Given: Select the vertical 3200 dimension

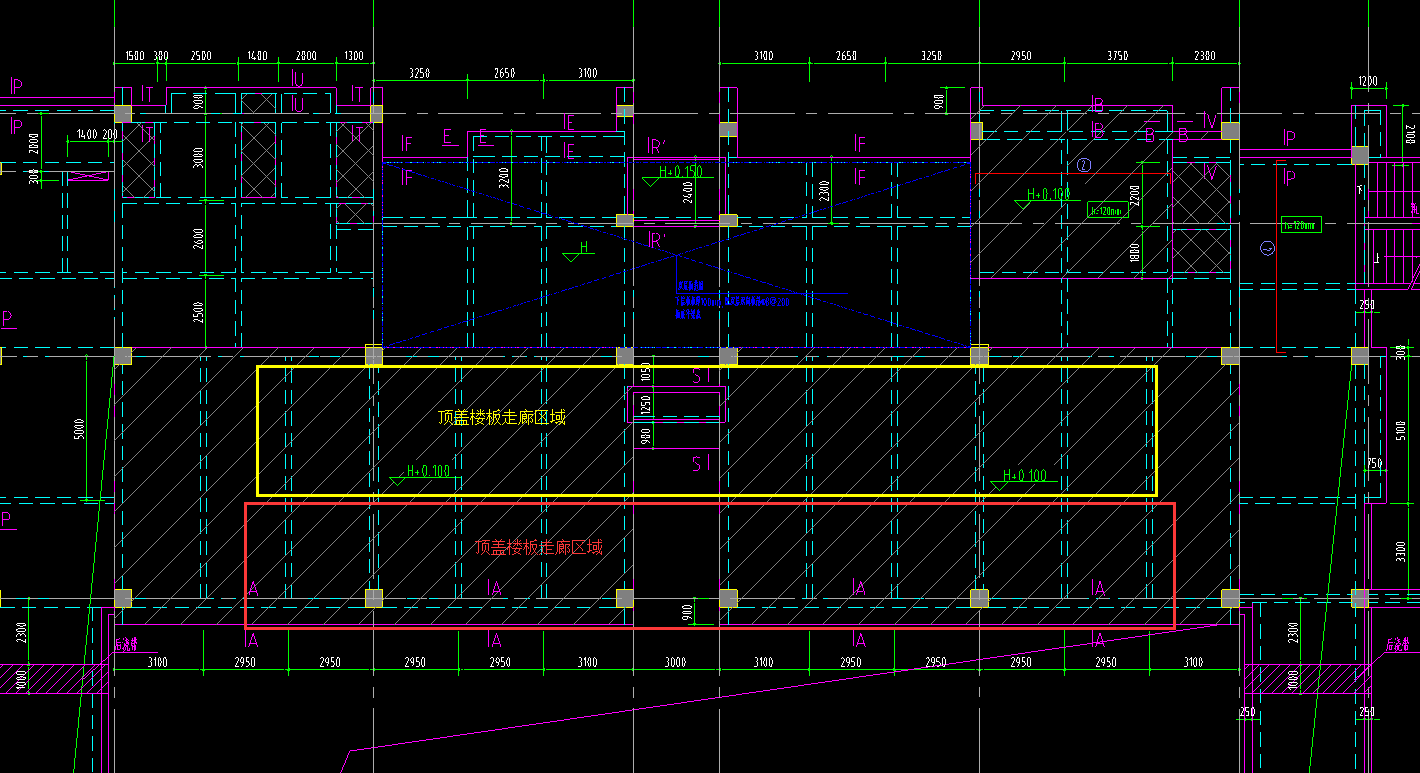Looking at the screenshot, I should 505,178.
